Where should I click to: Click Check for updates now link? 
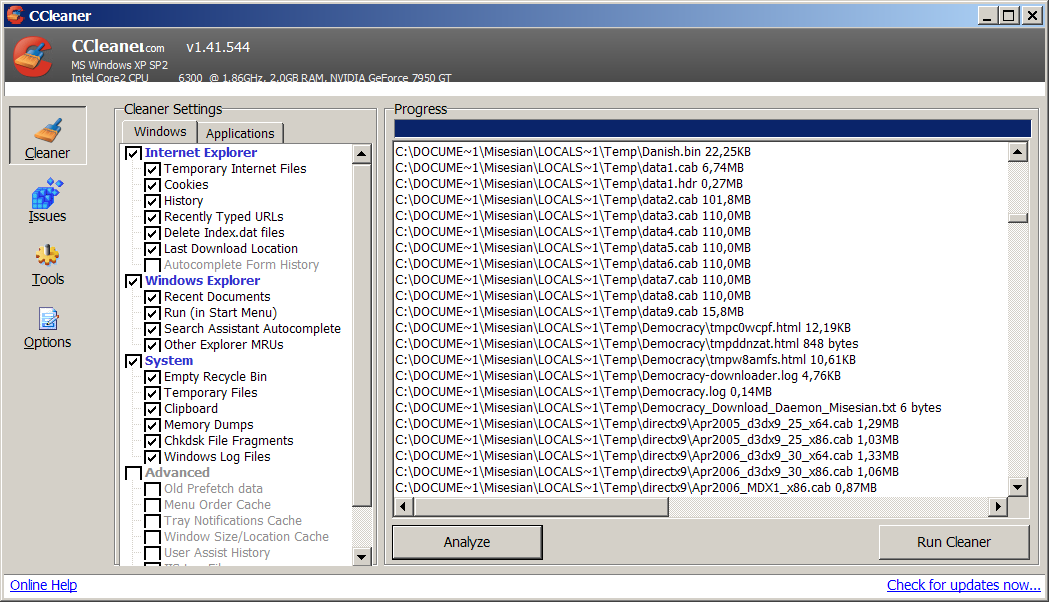click(x=963, y=585)
